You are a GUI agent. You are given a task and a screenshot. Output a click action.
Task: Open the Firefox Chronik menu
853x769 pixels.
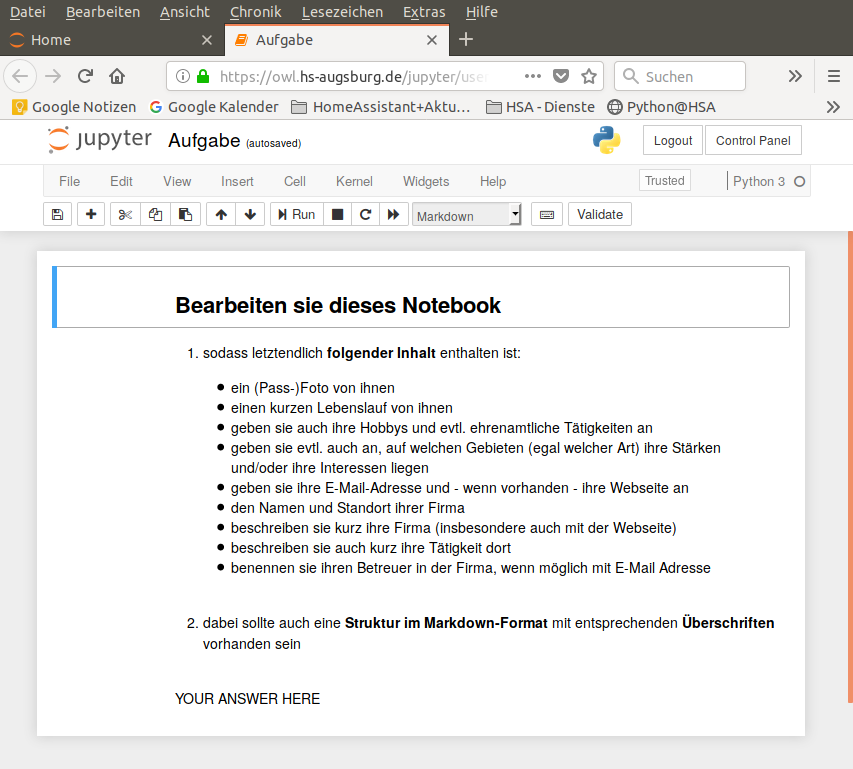pos(256,12)
